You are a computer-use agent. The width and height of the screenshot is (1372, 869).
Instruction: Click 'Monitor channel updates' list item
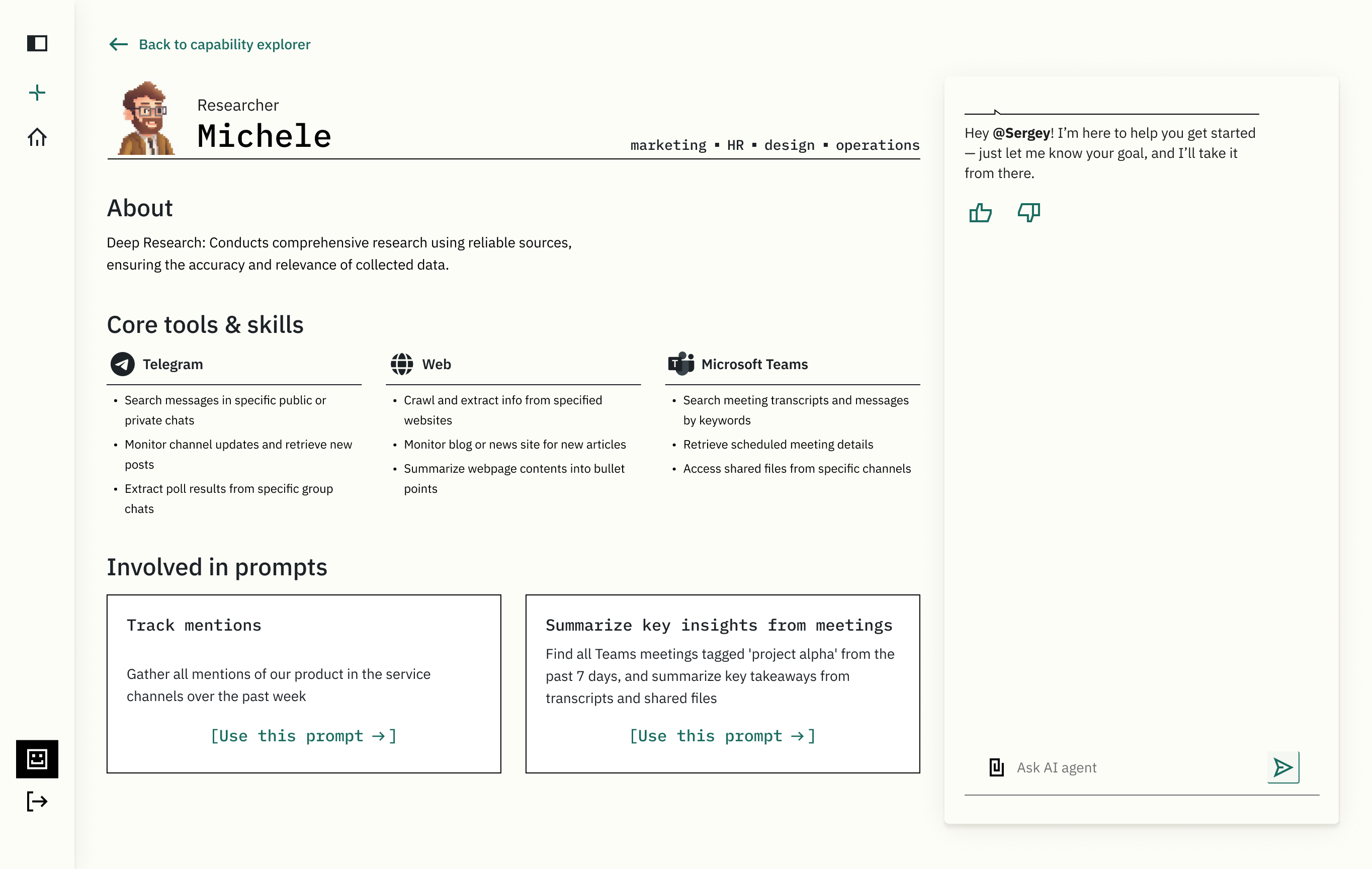coord(239,454)
